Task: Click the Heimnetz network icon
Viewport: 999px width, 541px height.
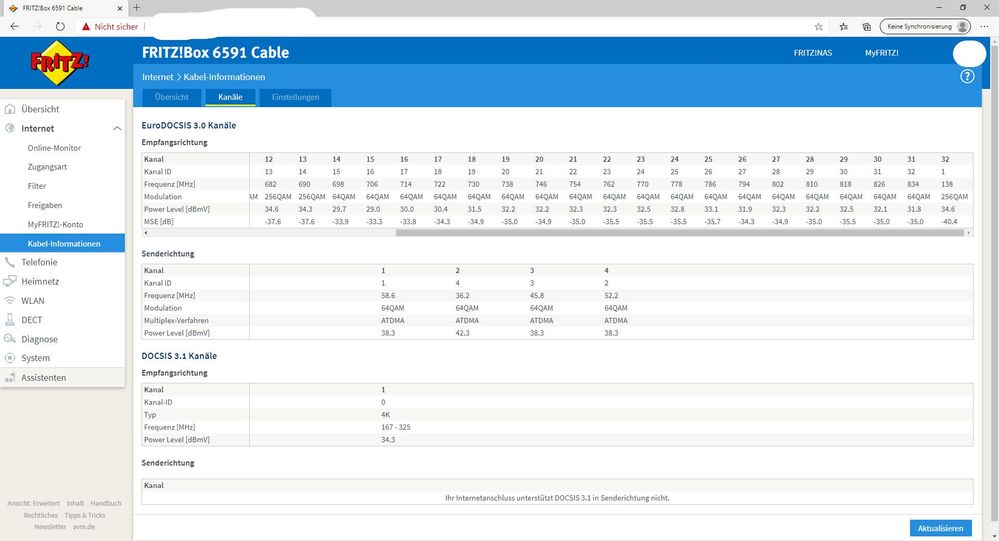Action: pyautogui.click(x=10, y=281)
